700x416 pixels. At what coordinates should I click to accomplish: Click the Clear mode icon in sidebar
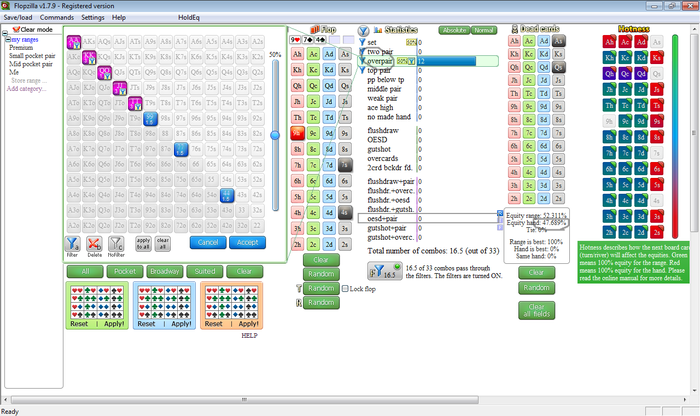pos(17,29)
